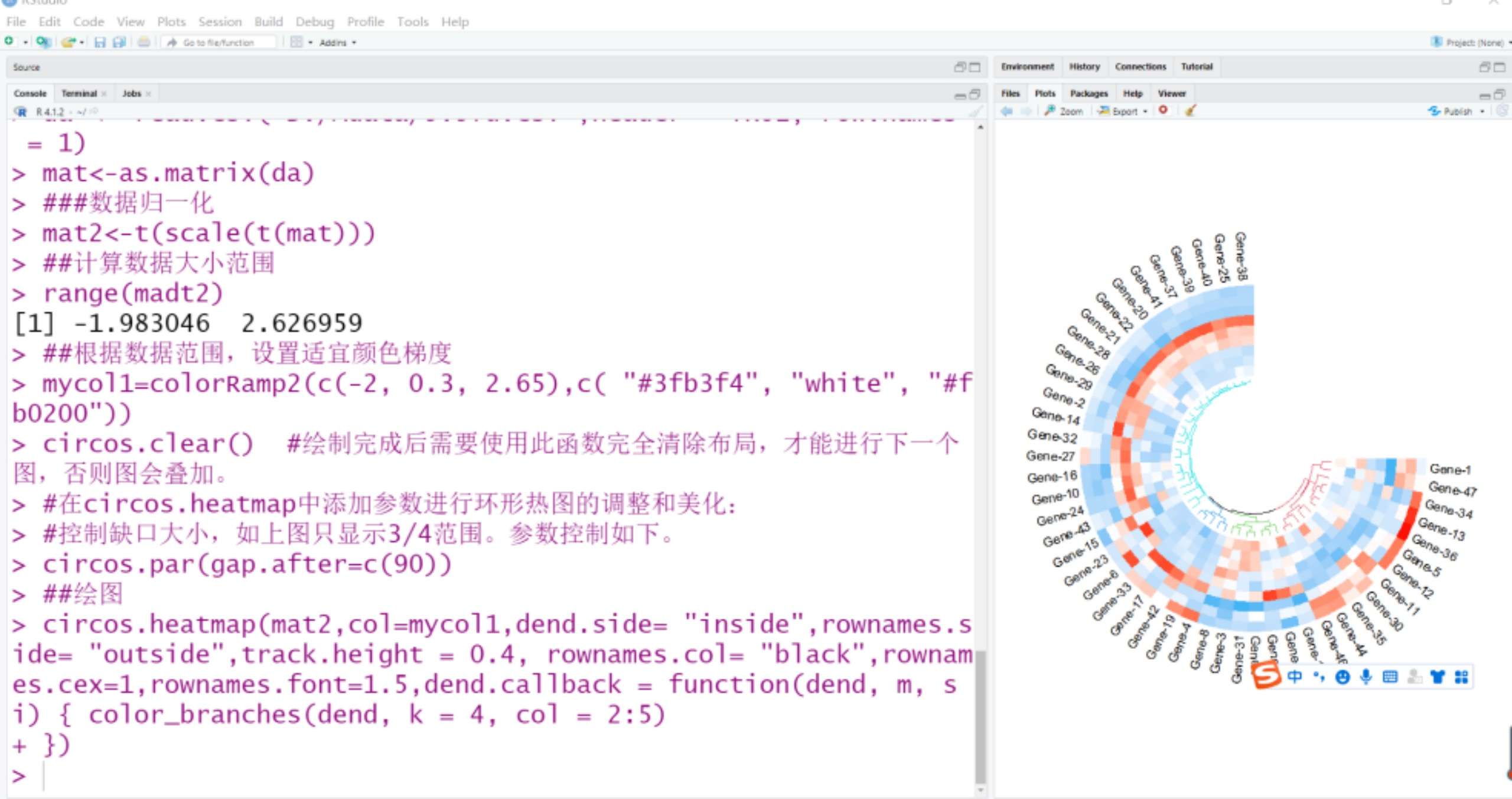Open the Addins dropdown
The image size is (1512, 799).
coord(337,43)
